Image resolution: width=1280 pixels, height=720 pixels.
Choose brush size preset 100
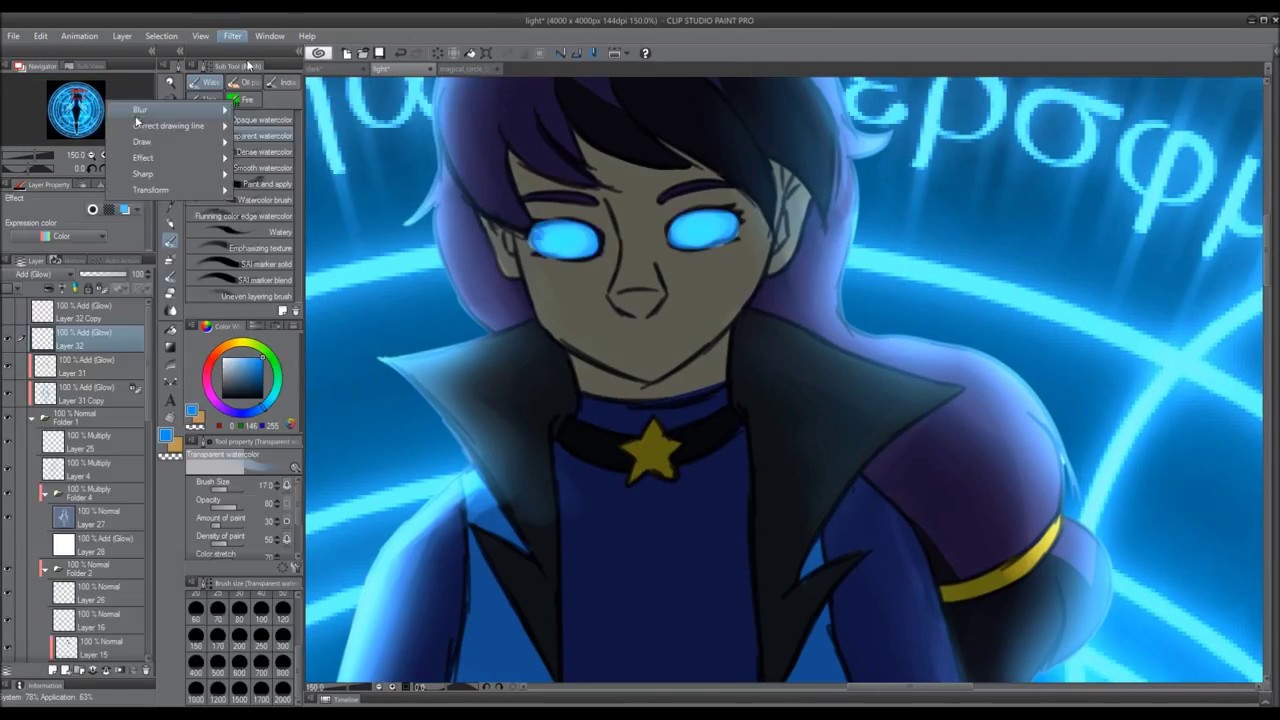coord(262,611)
